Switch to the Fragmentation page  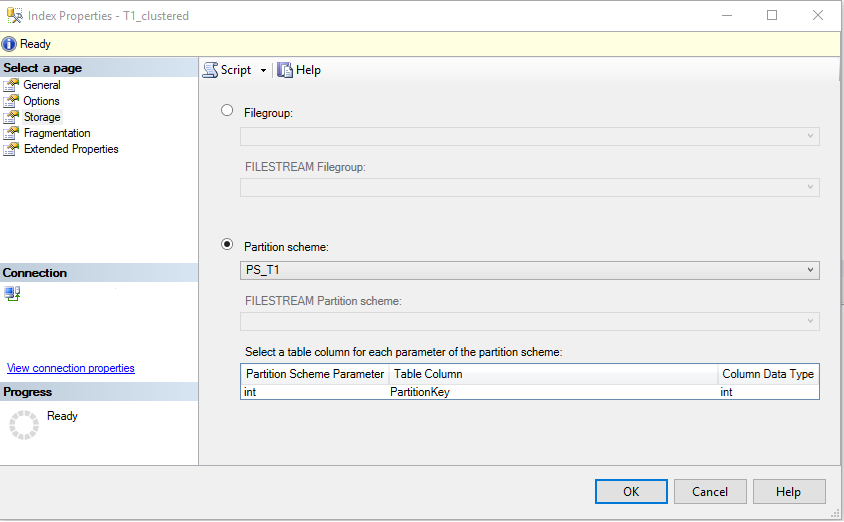point(57,133)
